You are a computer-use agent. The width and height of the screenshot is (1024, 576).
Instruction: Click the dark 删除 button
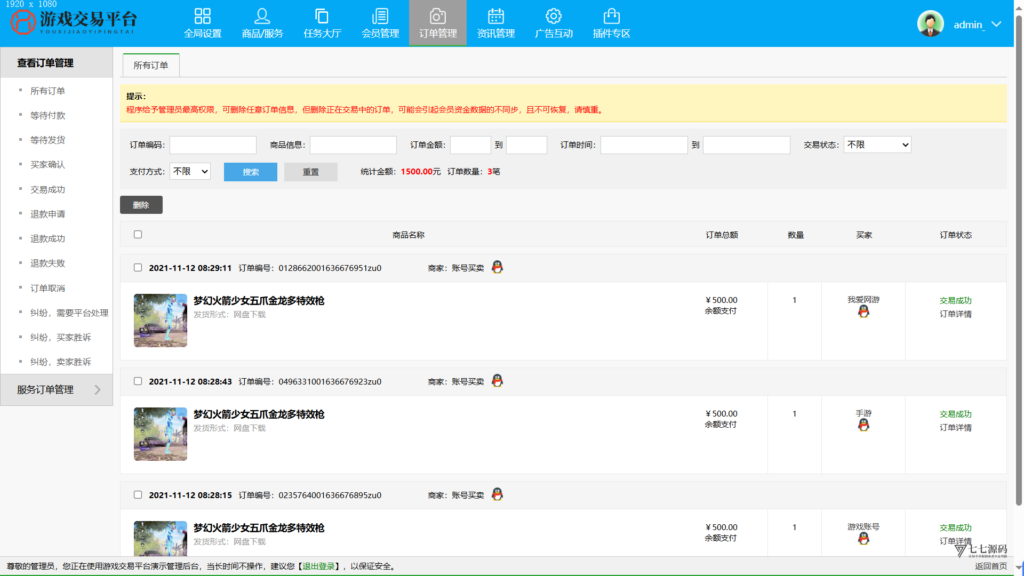(141, 205)
